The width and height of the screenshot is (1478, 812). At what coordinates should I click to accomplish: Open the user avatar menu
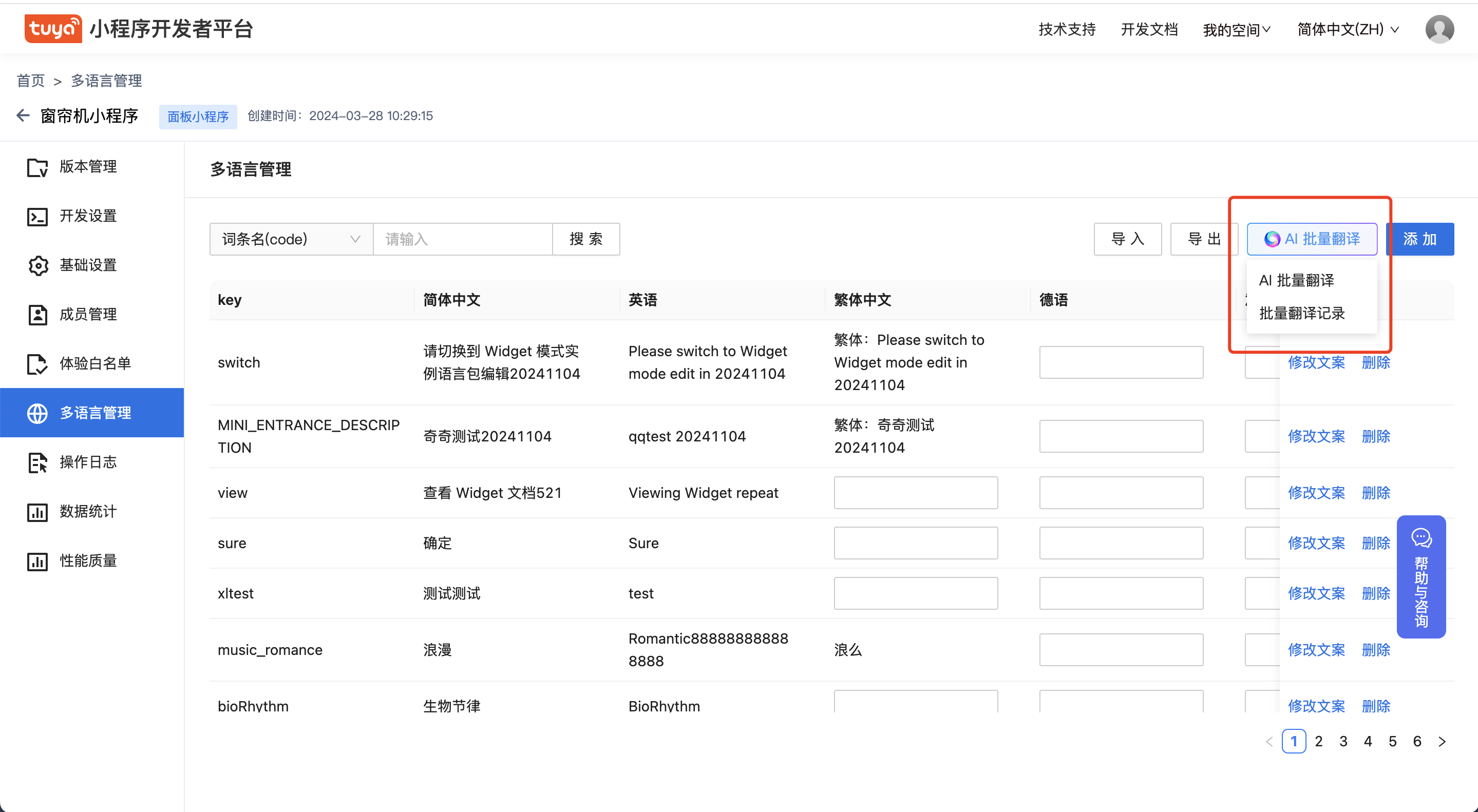1439,29
